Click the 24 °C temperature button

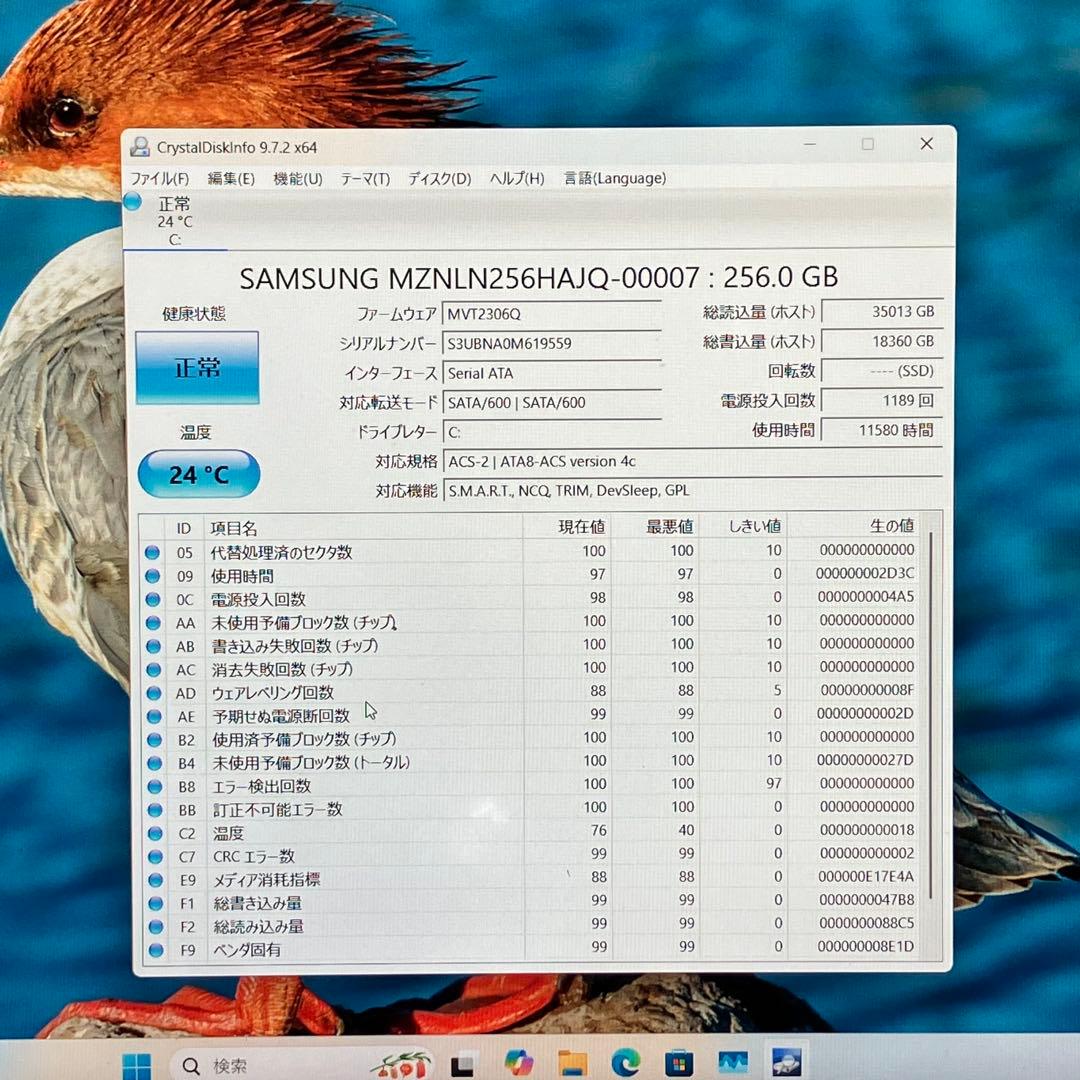(197, 474)
